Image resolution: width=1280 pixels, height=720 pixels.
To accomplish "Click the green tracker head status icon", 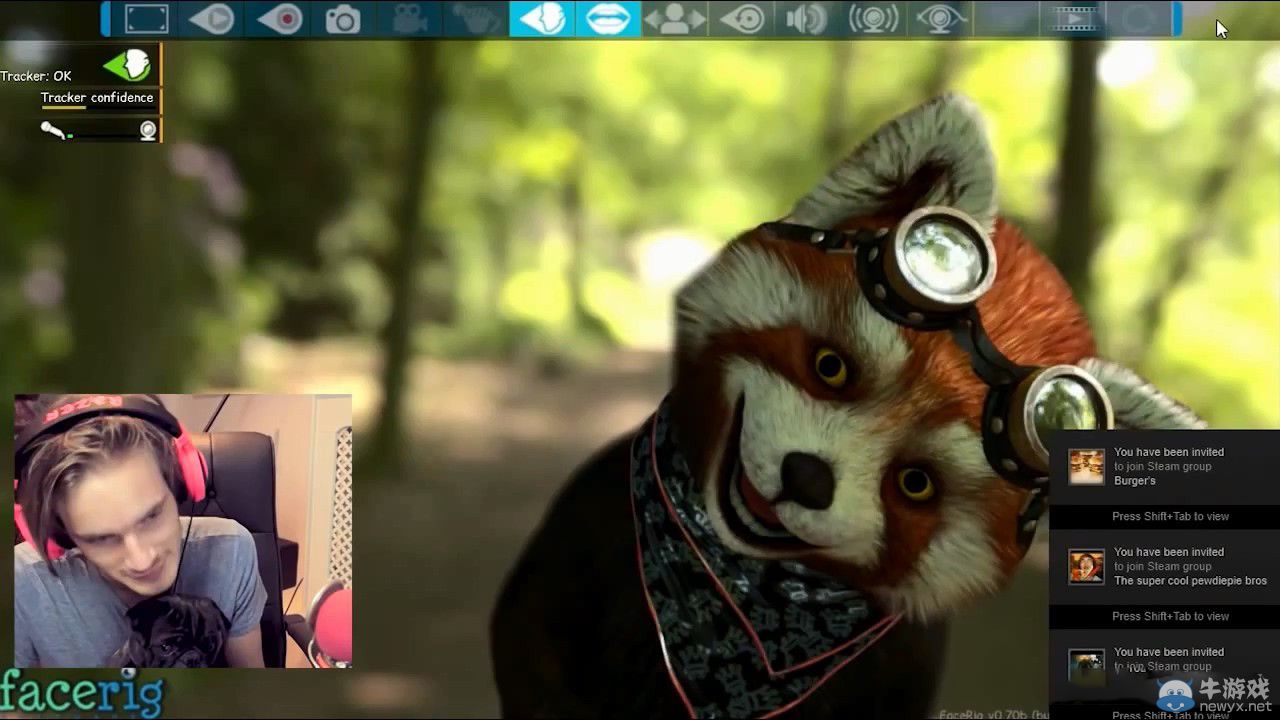I will pyautogui.click(x=127, y=66).
